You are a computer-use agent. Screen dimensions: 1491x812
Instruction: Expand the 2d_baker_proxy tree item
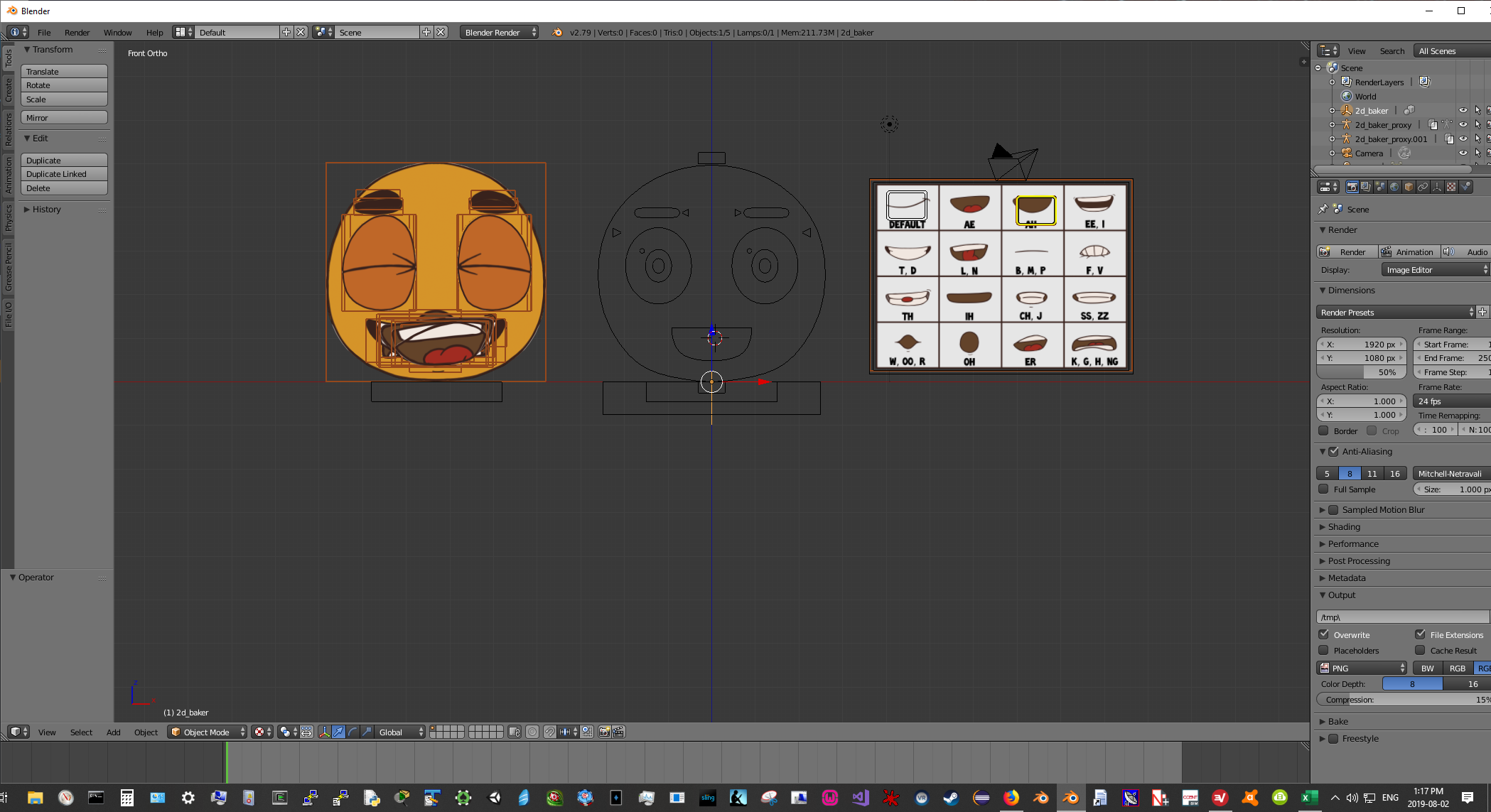(1332, 125)
